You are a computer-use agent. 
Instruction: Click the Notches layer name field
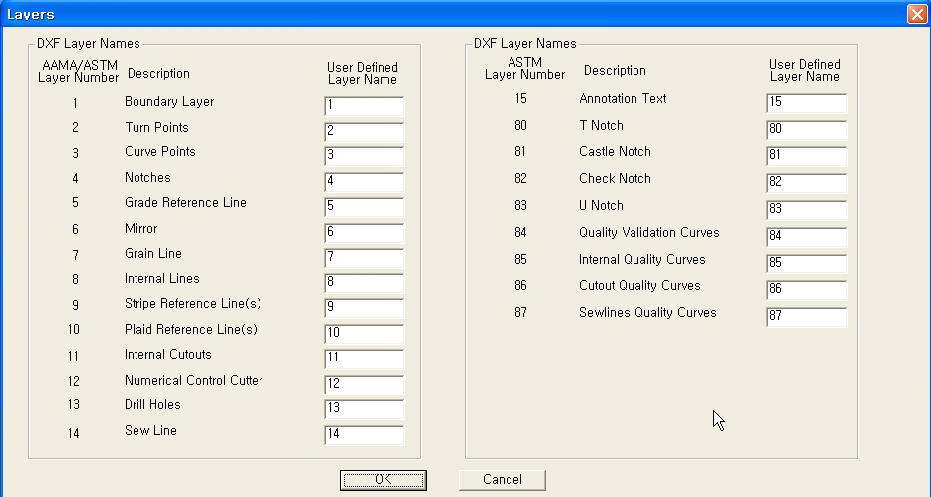coord(364,182)
